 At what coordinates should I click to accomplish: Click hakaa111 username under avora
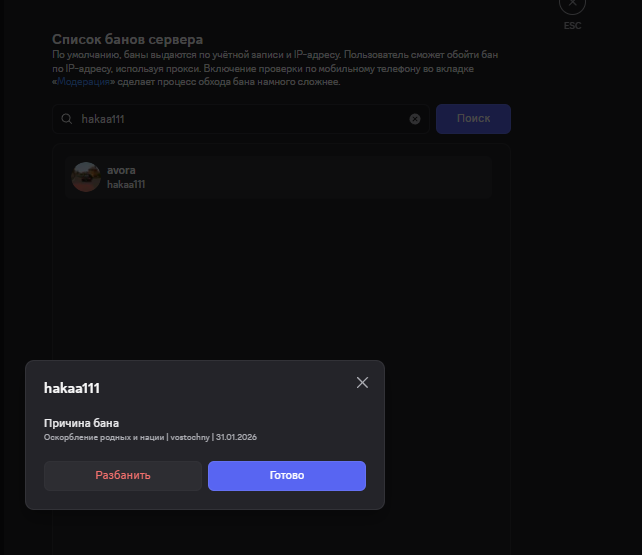point(126,185)
